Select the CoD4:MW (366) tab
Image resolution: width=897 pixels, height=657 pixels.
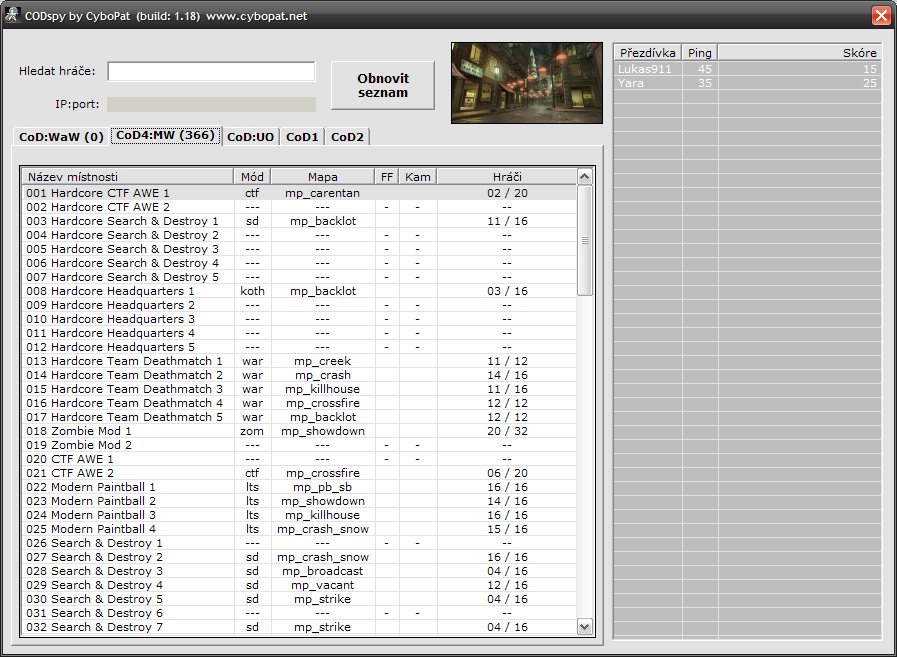166,136
